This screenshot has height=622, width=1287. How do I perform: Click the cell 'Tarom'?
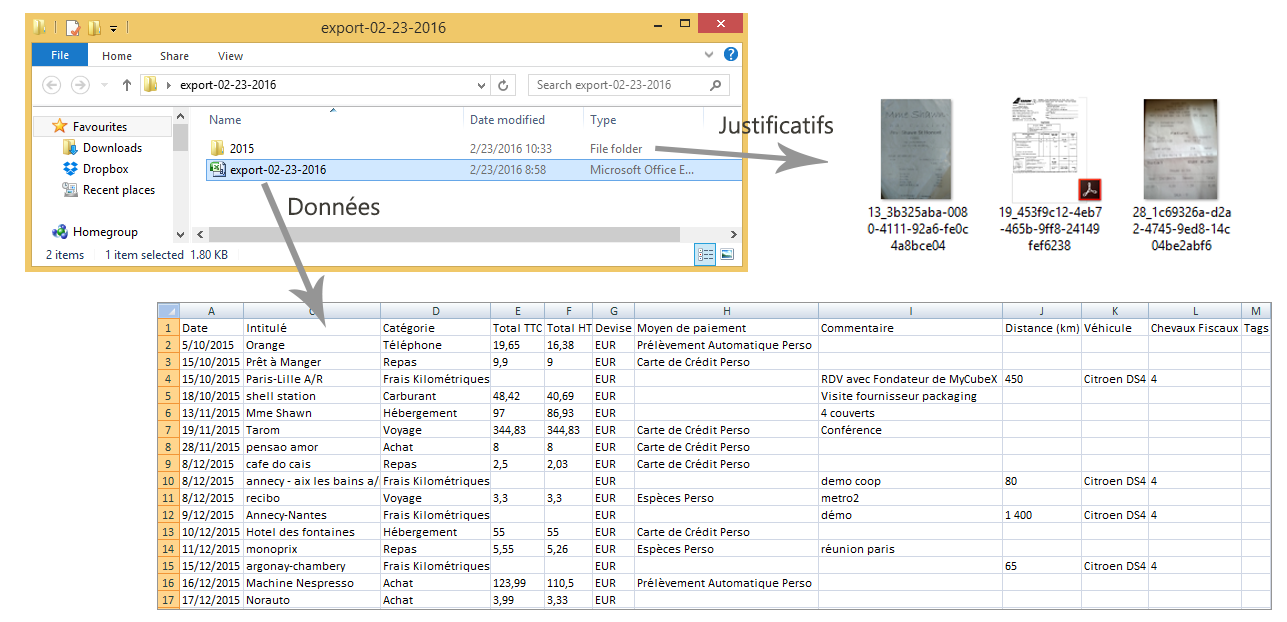[x=312, y=430]
